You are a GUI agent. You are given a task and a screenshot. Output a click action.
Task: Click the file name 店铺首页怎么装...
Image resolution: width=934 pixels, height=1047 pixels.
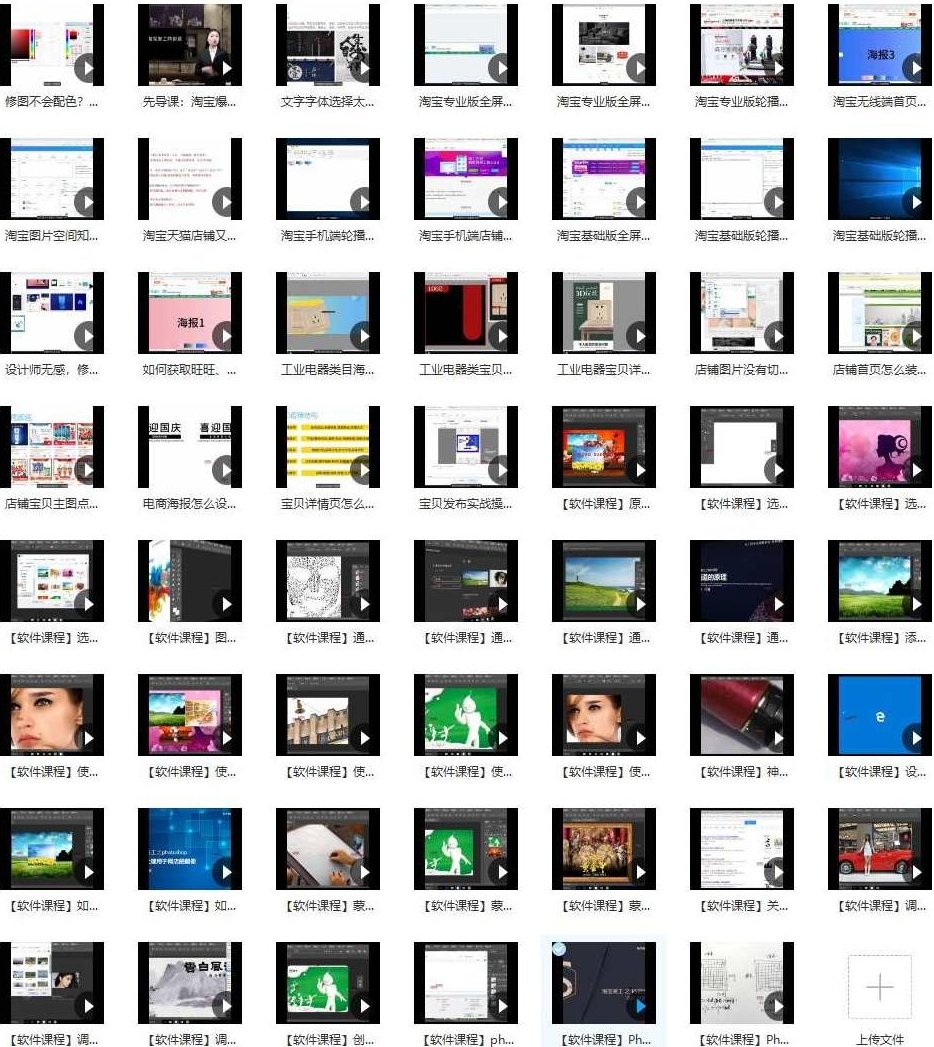point(879,370)
